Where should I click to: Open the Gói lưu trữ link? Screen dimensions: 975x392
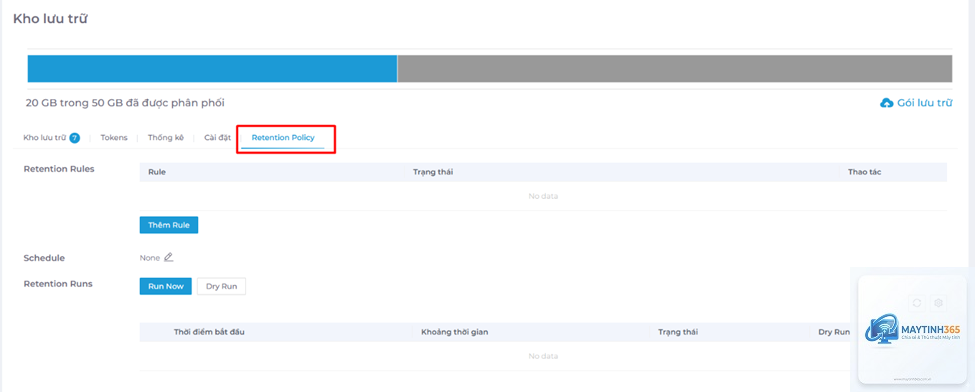924,103
